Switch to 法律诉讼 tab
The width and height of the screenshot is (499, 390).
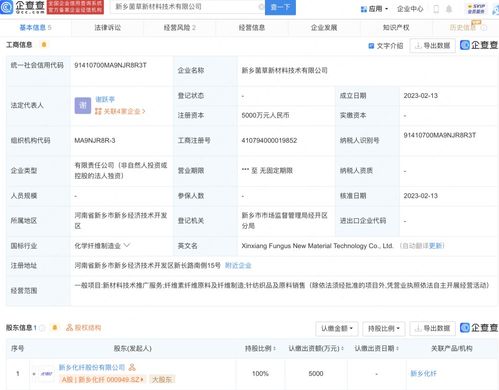[107, 28]
